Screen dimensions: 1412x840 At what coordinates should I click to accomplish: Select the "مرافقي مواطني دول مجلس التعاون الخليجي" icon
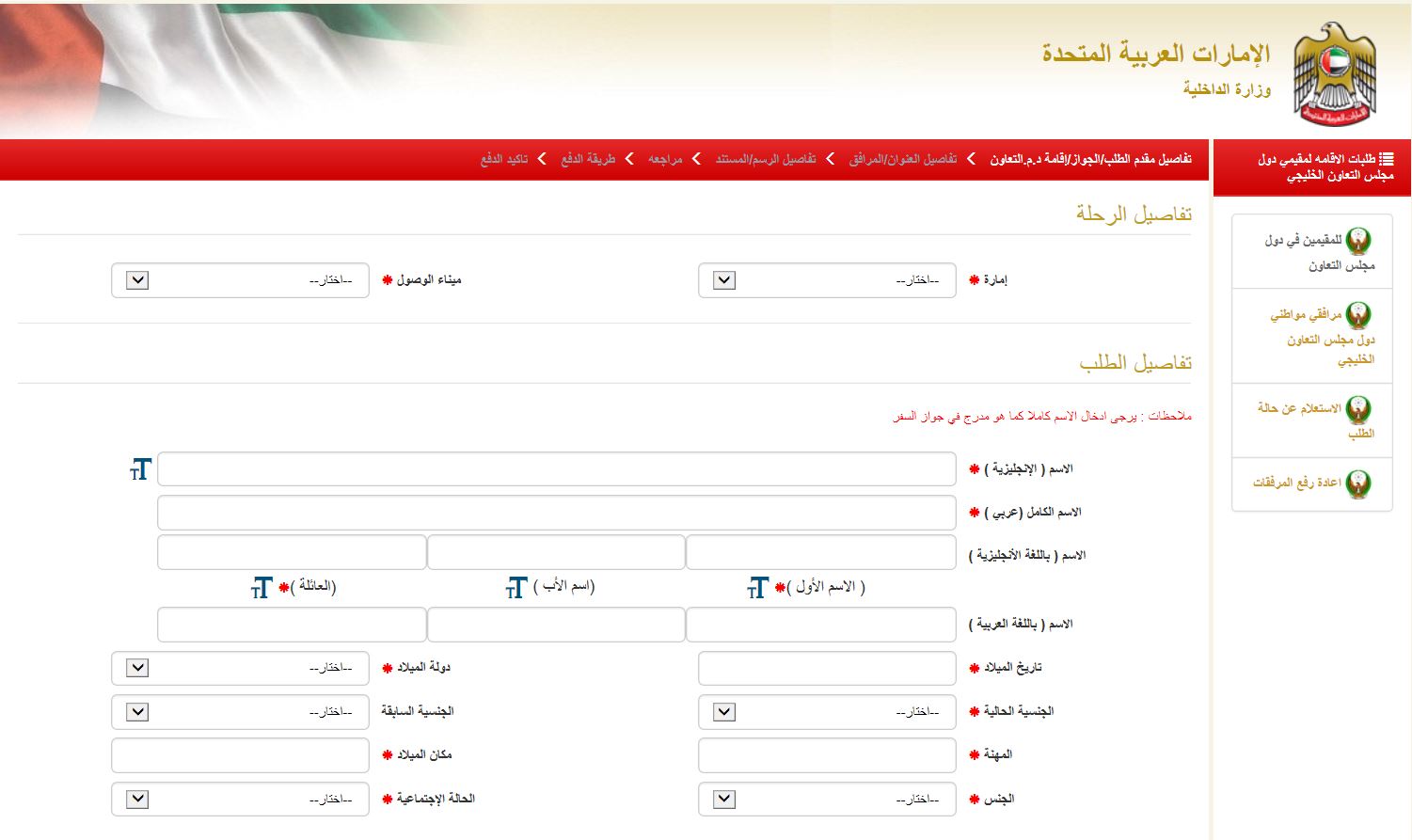pyautogui.click(x=1357, y=313)
